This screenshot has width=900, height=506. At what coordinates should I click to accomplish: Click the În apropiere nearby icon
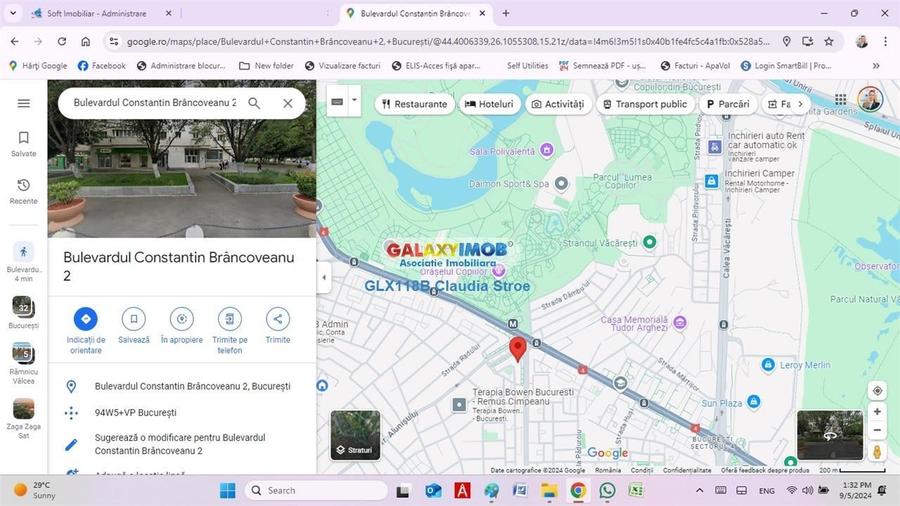181,319
